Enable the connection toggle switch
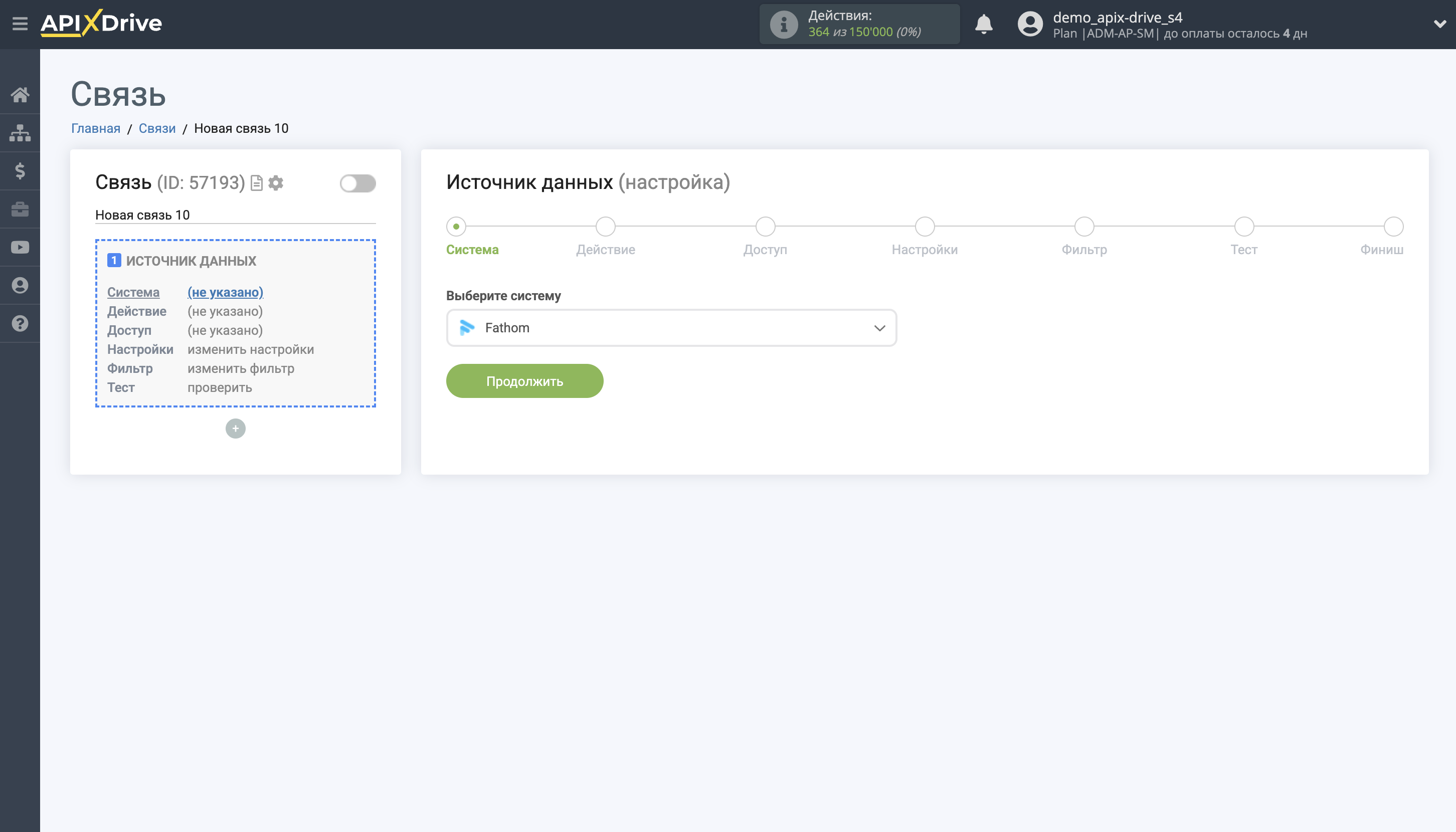 point(357,184)
